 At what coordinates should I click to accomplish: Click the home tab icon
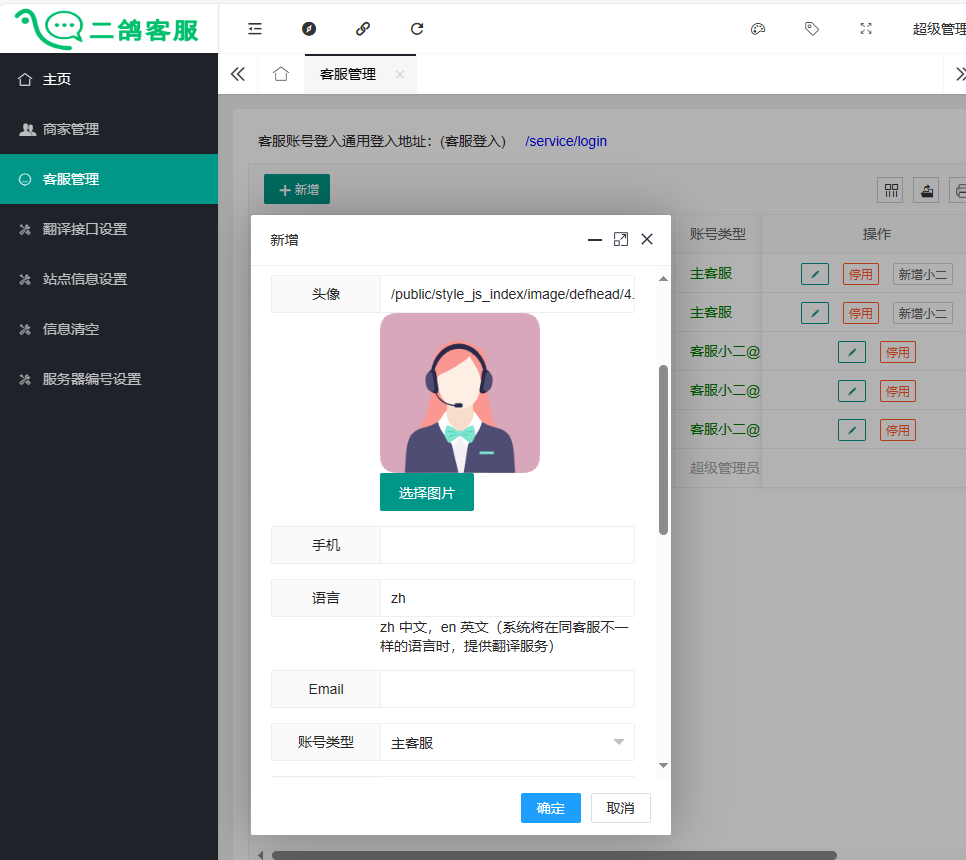tap(281, 74)
